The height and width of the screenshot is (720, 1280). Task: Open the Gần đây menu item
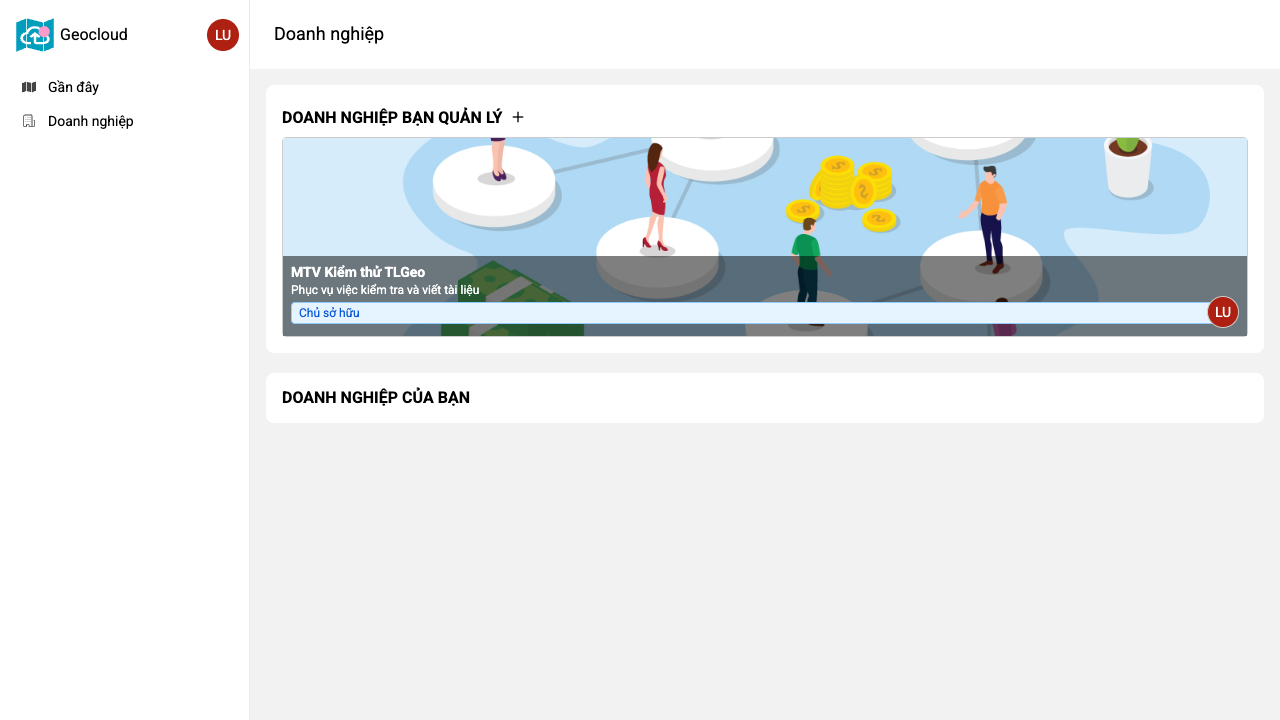(73, 87)
